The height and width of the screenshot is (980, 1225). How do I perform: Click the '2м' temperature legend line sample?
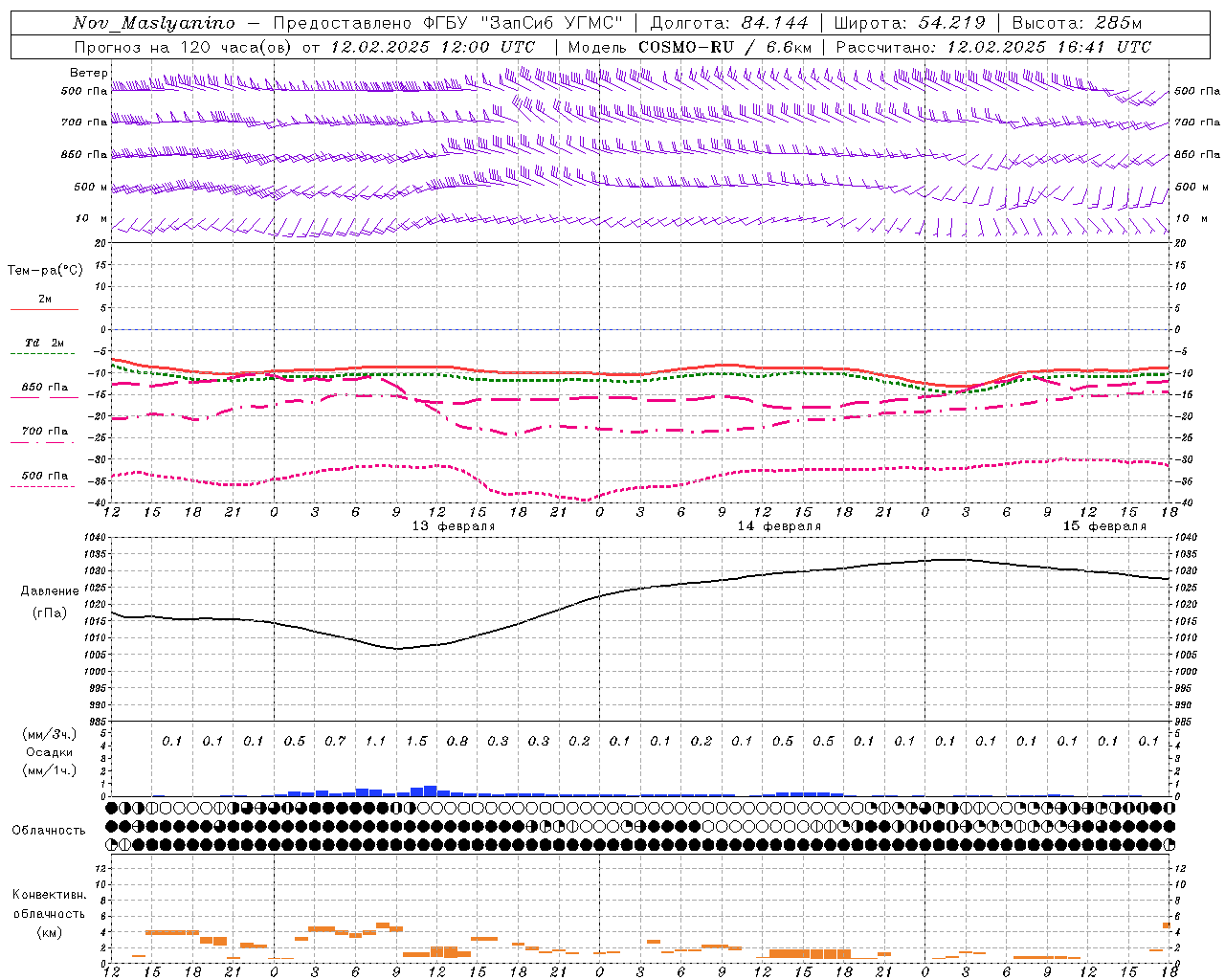click(x=44, y=309)
